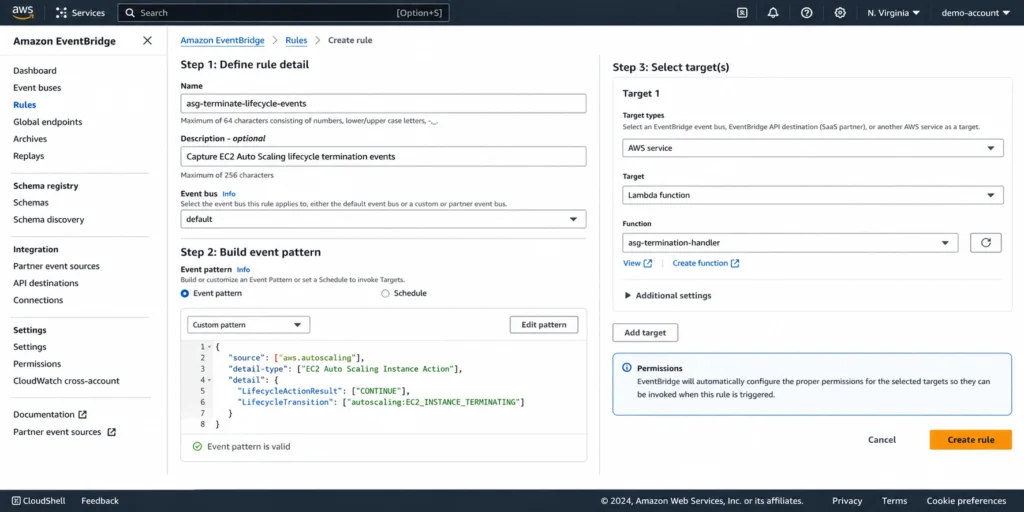Image resolution: width=1024 pixels, height=512 pixels.
Task: Open Replays in the sidebar
Action: 29,155
